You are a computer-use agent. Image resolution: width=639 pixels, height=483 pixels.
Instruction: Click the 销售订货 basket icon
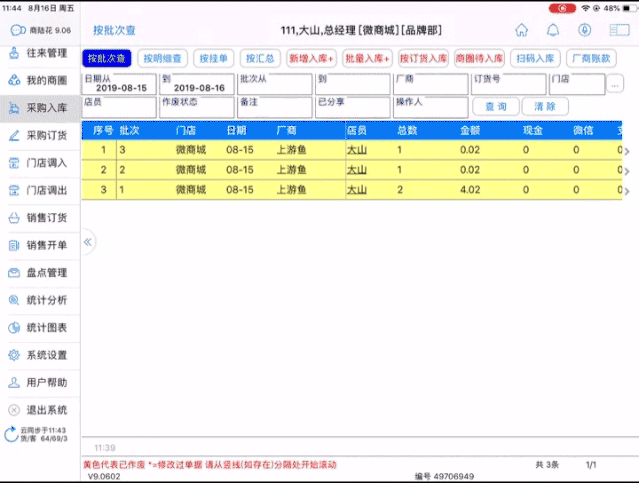pos(14,218)
